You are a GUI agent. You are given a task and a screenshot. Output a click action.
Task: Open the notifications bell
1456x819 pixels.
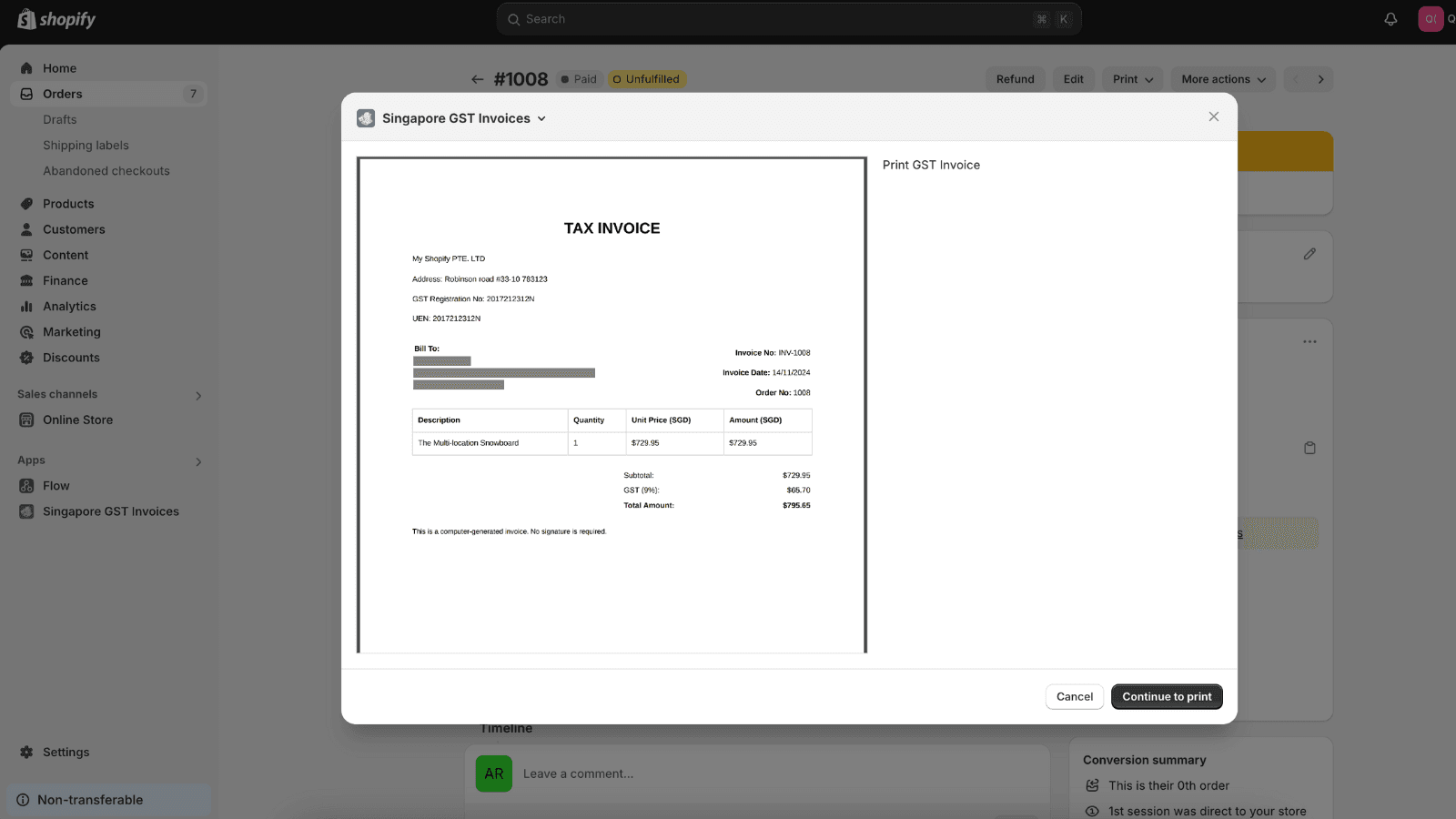[x=1390, y=19]
